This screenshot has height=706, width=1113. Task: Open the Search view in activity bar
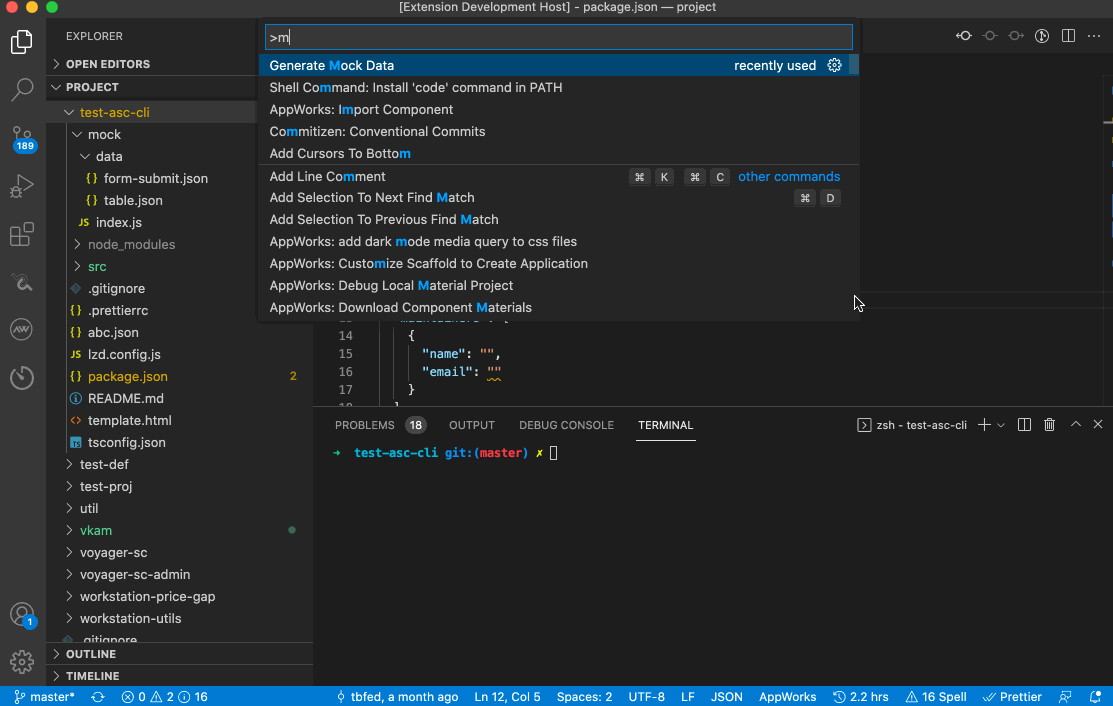pos(22,90)
